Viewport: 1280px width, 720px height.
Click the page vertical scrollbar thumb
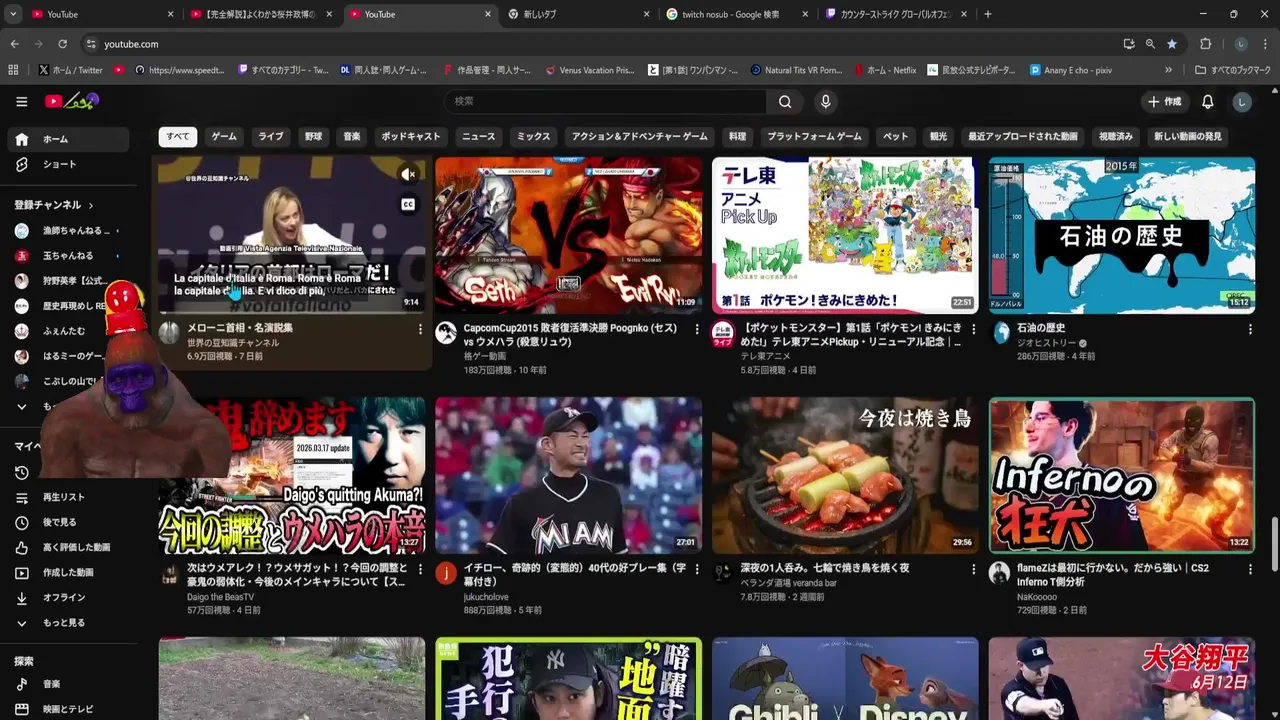(1274, 543)
